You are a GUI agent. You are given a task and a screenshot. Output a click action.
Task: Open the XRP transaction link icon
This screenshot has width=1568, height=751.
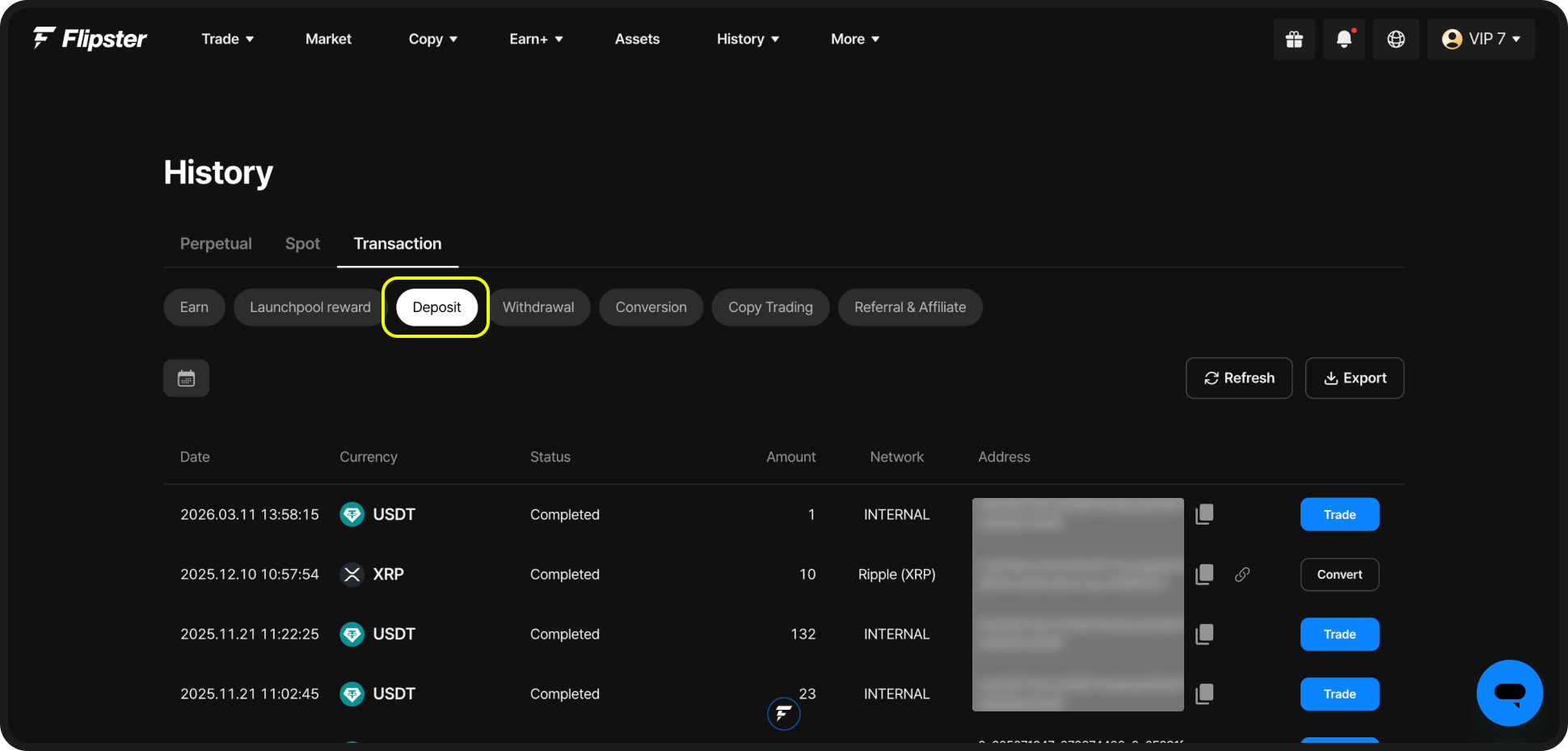pos(1242,574)
